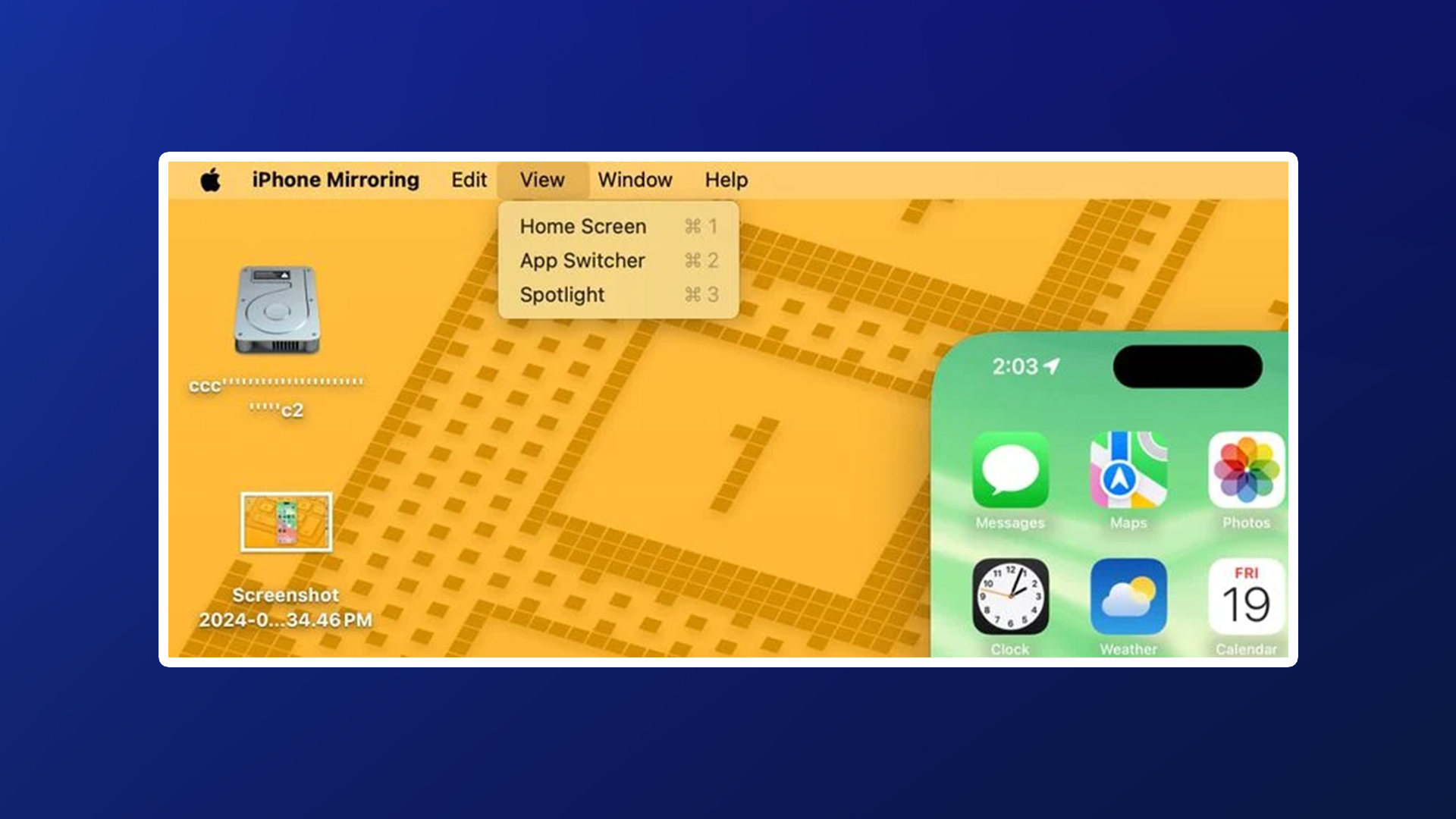Expand the Help menu
The width and height of the screenshot is (1456, 819).
point(726,180)
